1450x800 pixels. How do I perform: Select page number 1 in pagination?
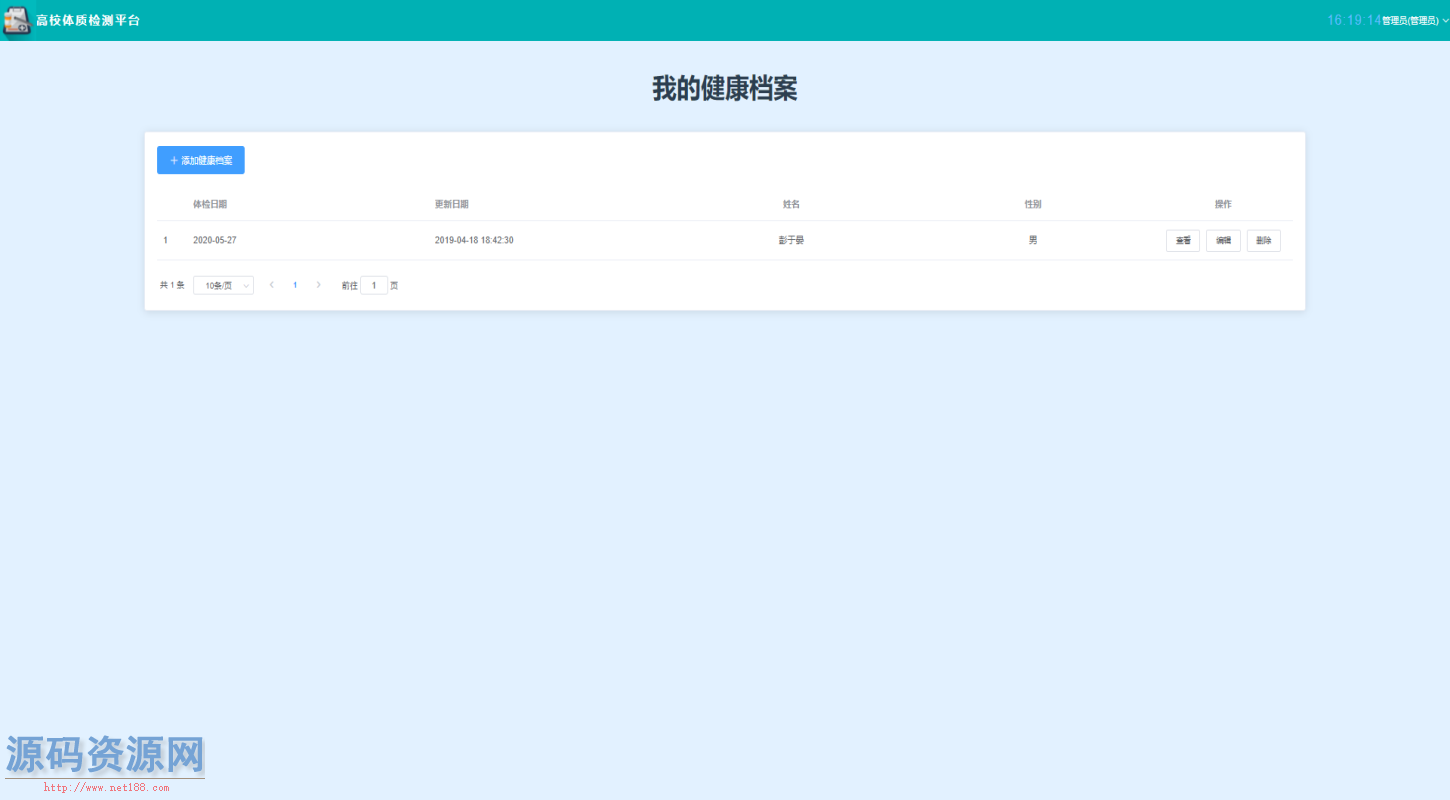(295, 285)
